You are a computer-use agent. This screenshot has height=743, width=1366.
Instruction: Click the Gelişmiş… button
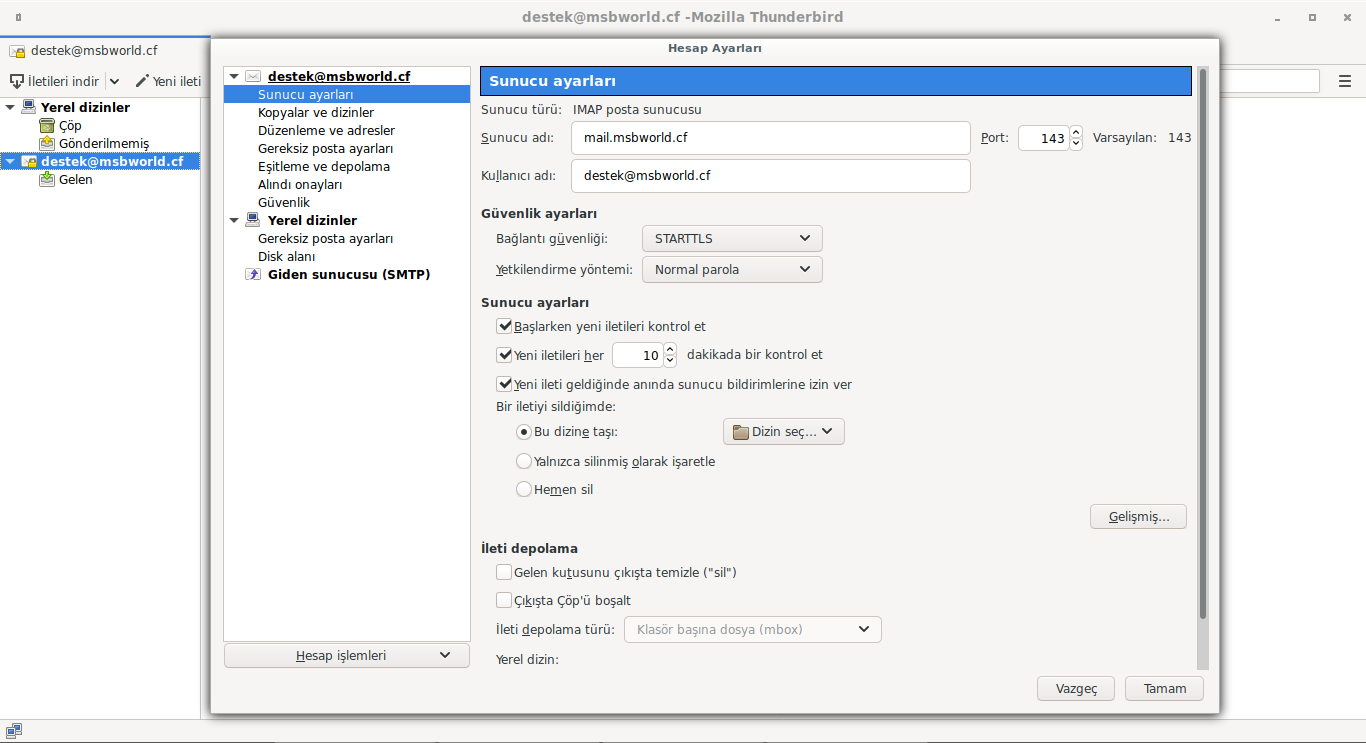tap(1138, 517)
